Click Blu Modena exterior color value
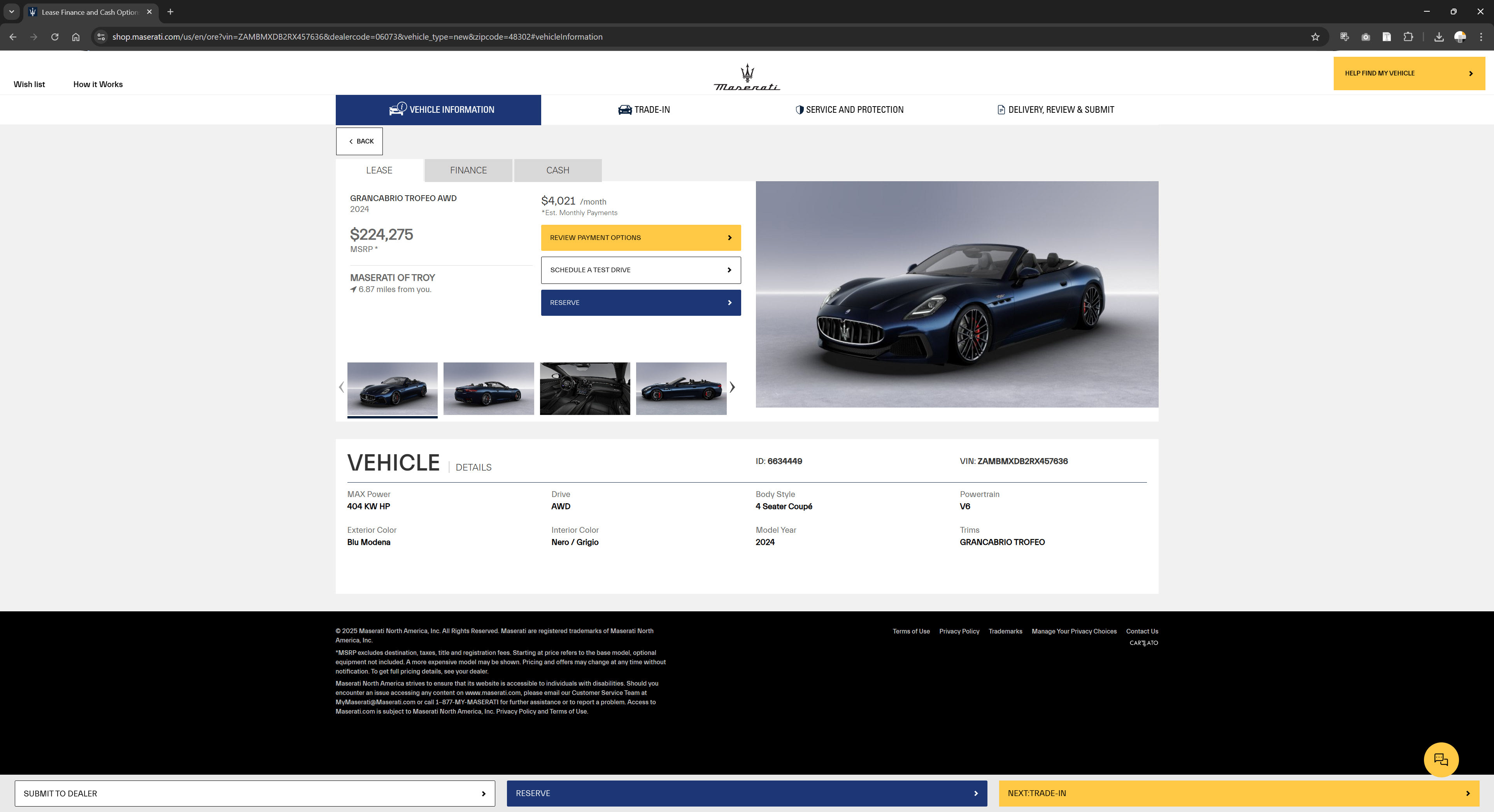1494x812 pixels. tap(369, 542)
